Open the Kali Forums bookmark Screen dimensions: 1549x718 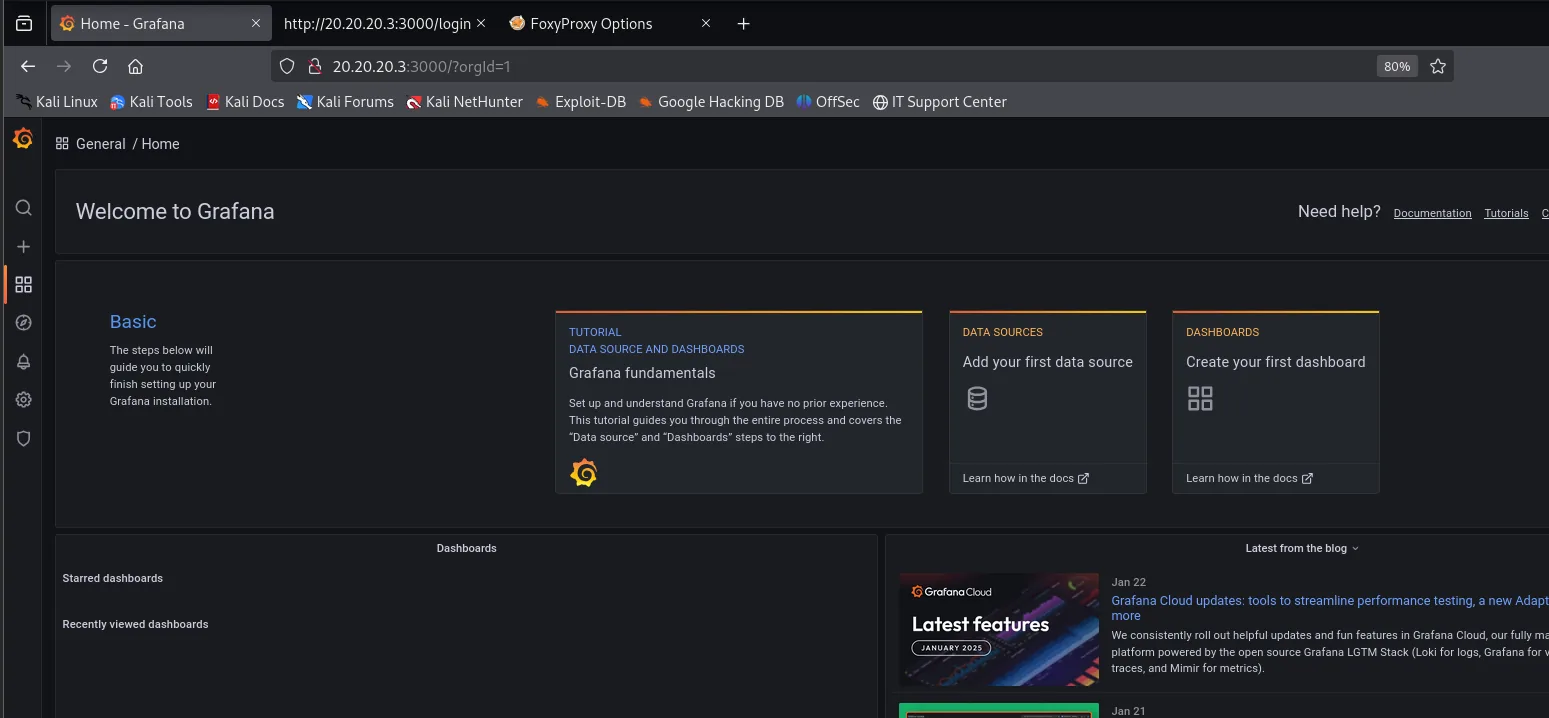point(346,102)
